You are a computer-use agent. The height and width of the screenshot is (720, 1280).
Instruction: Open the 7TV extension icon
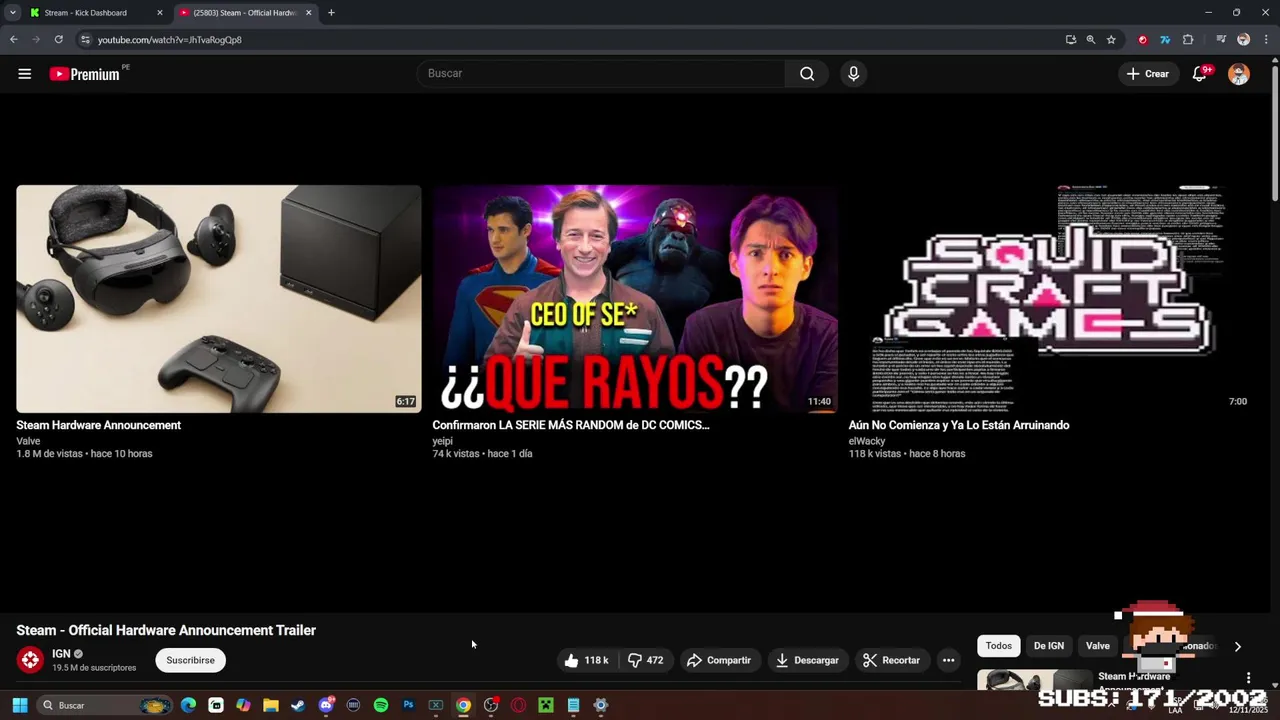pyautogui.click(x=1165, y=40)
